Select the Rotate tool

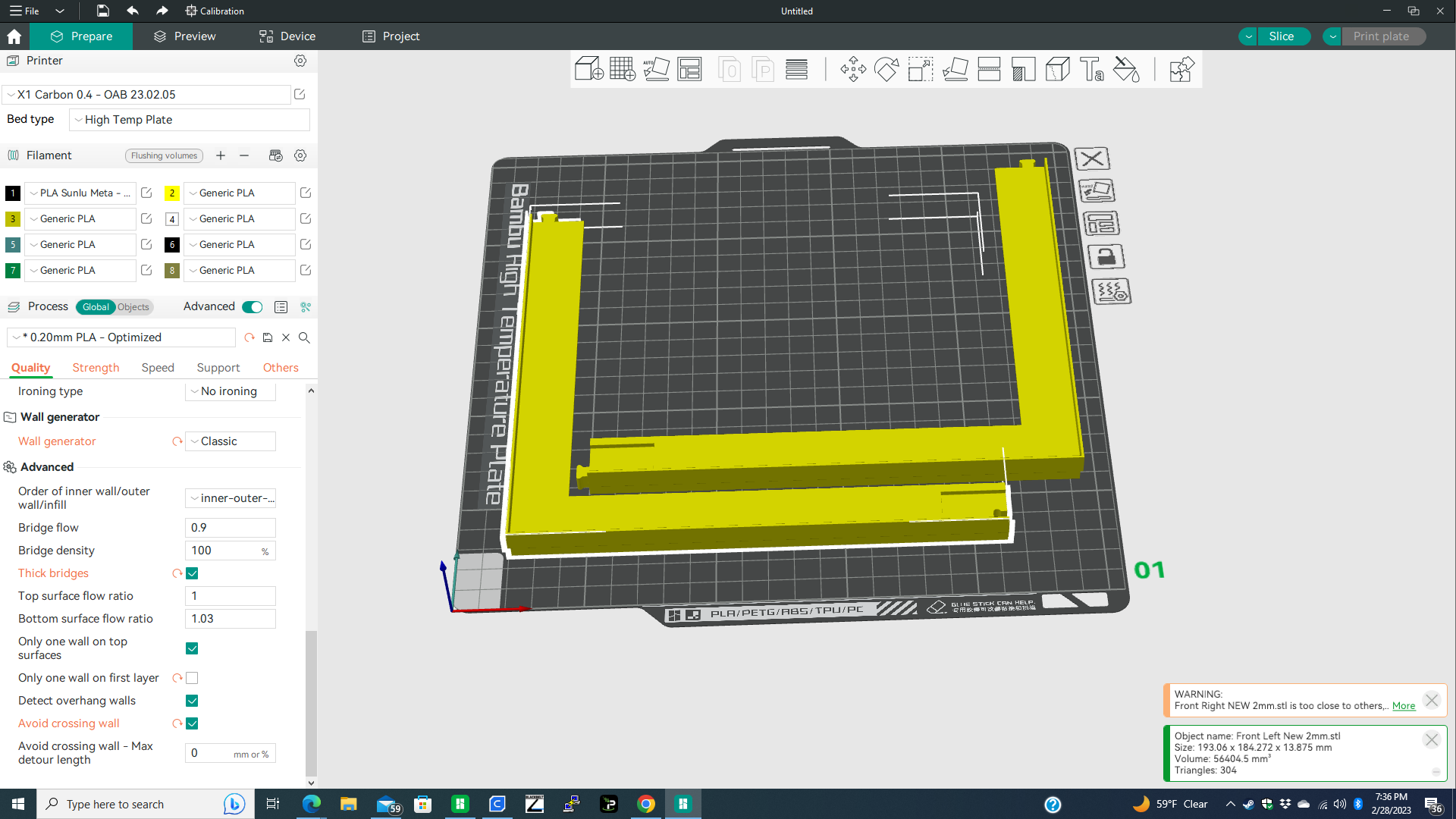tap(886, 69)
